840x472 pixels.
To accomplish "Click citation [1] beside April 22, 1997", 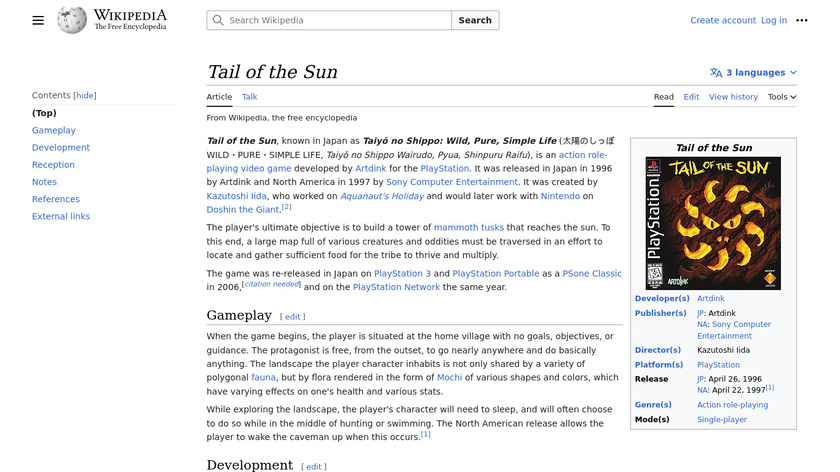I will pos(770,387).
